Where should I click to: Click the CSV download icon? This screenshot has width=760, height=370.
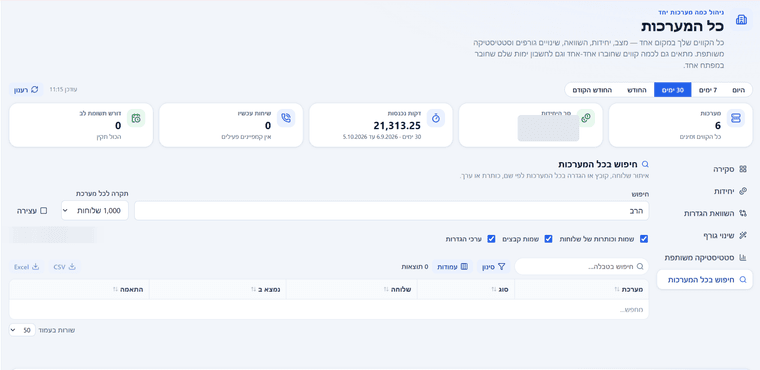pyautogui.click(x=72, y=266)
